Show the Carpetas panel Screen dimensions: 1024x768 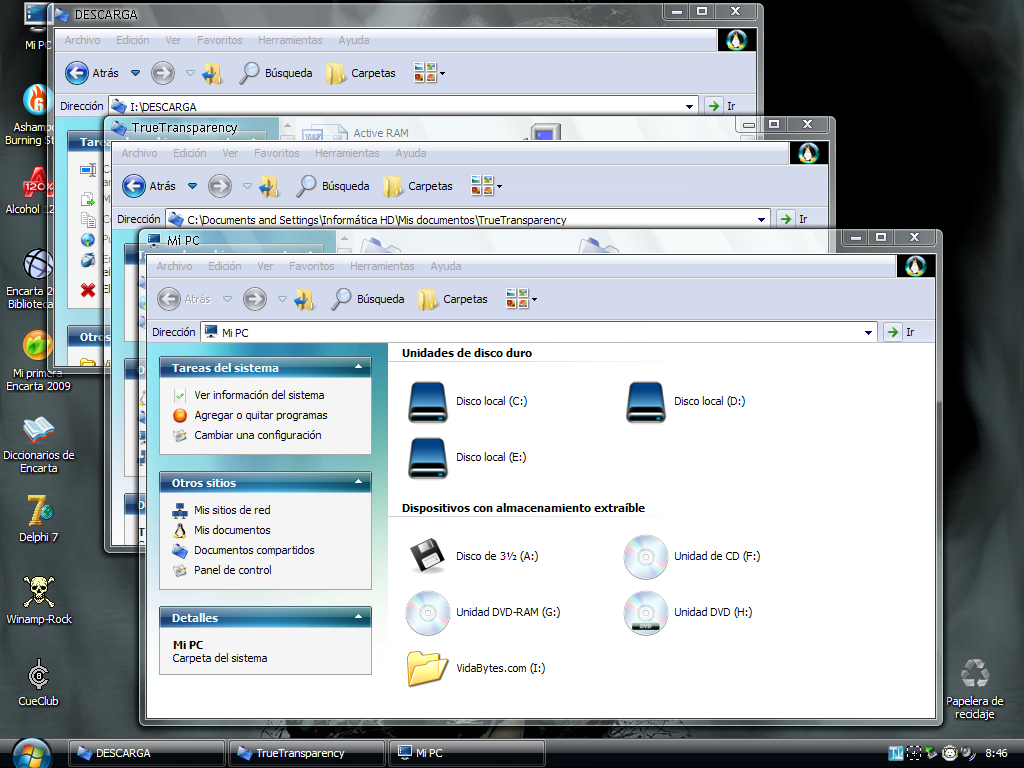click(452, 298)
